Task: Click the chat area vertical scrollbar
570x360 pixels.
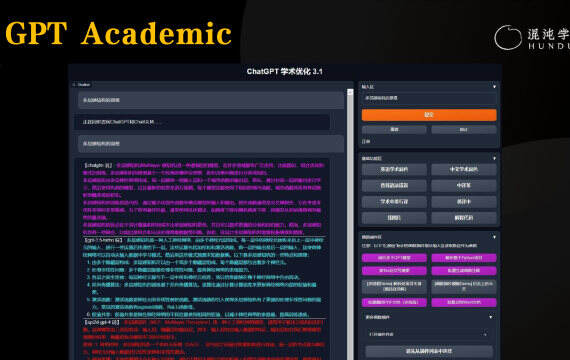Action: pyautogui.click(x=350, y=224)
